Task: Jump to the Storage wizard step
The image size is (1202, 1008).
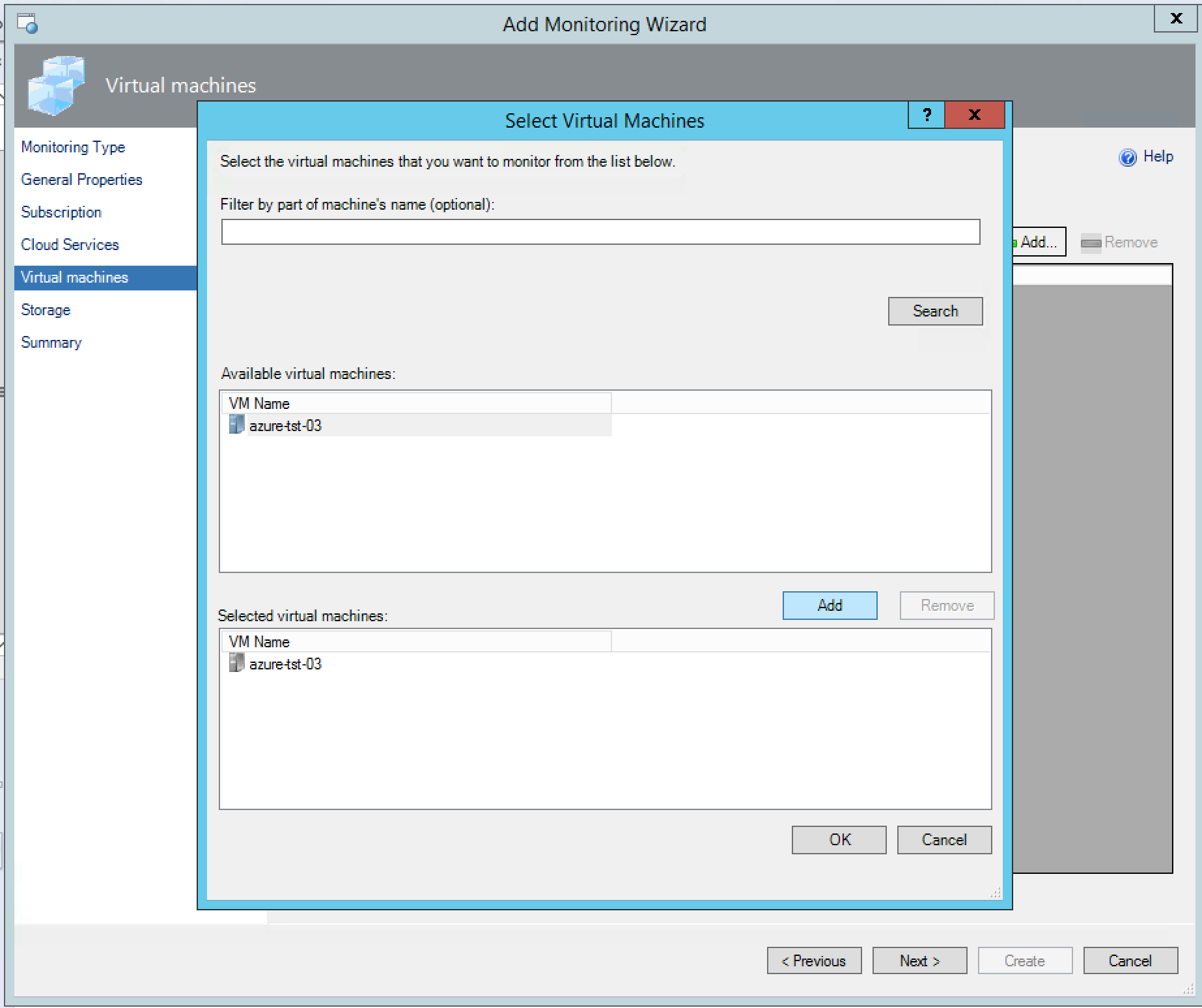Action: coord(46,310)
